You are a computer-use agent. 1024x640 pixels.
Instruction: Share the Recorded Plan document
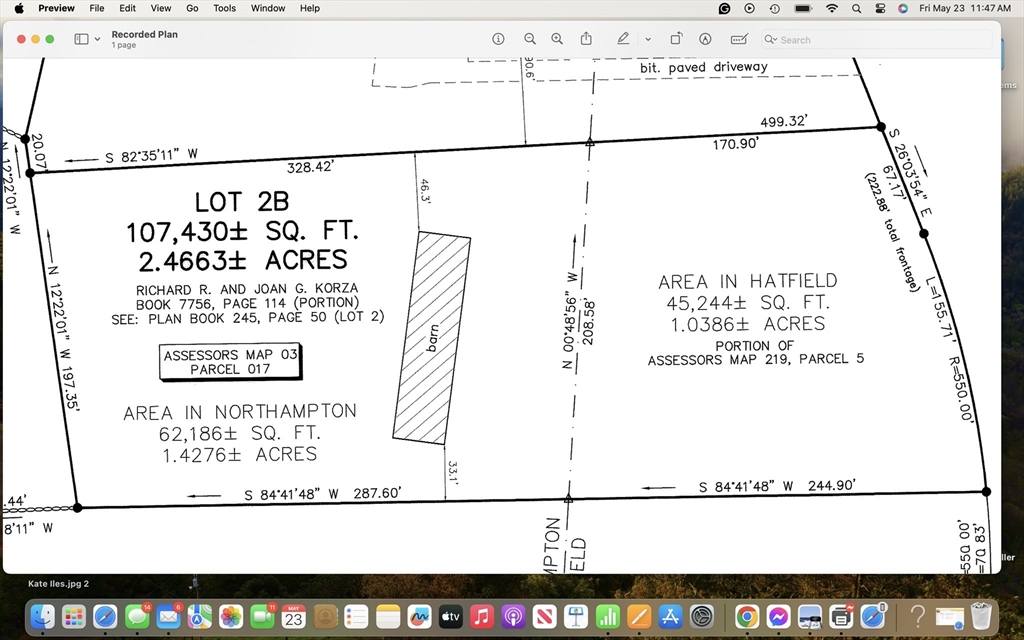tap(586, 39)
